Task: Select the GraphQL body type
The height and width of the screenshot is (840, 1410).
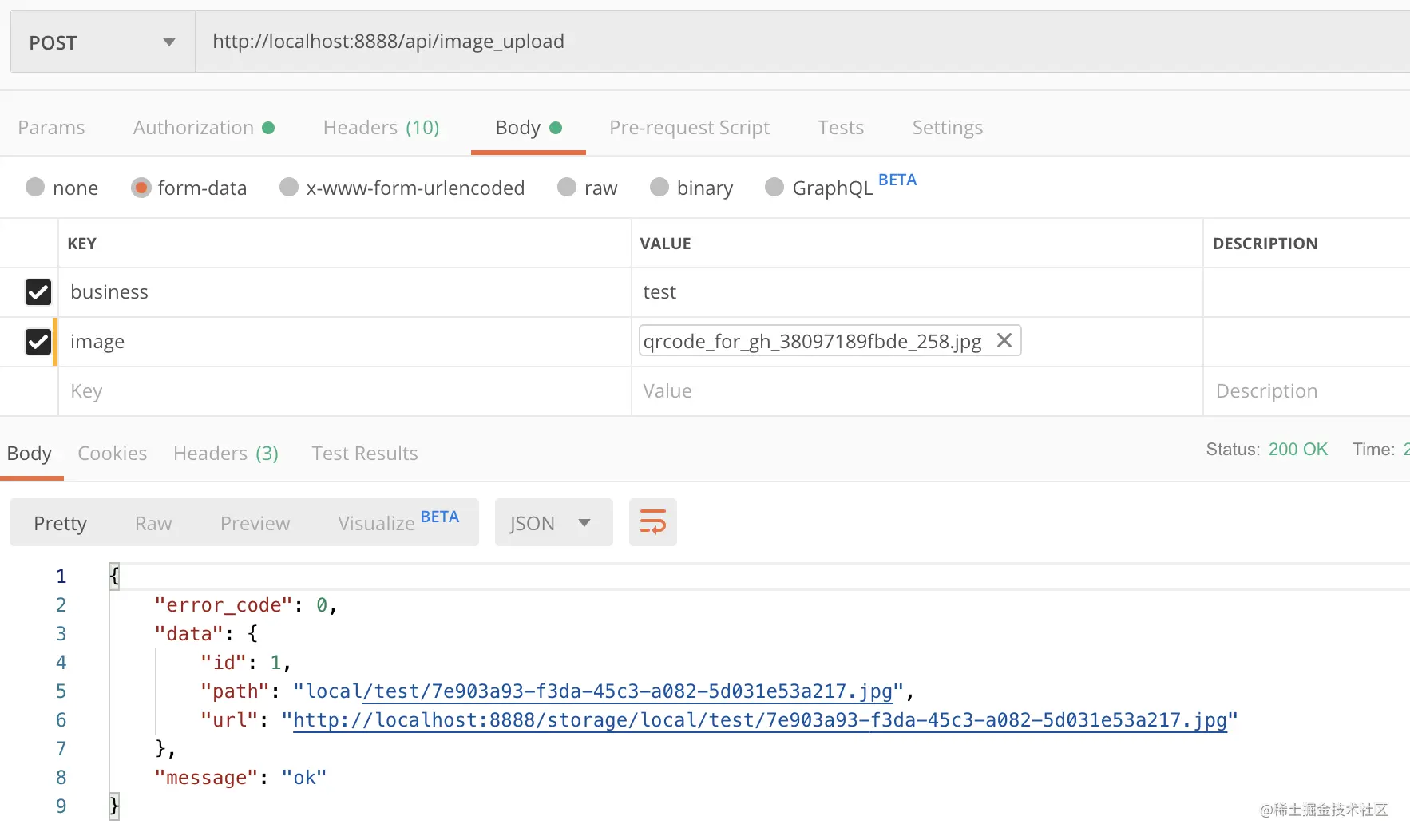Action: (x=774, y=187)
